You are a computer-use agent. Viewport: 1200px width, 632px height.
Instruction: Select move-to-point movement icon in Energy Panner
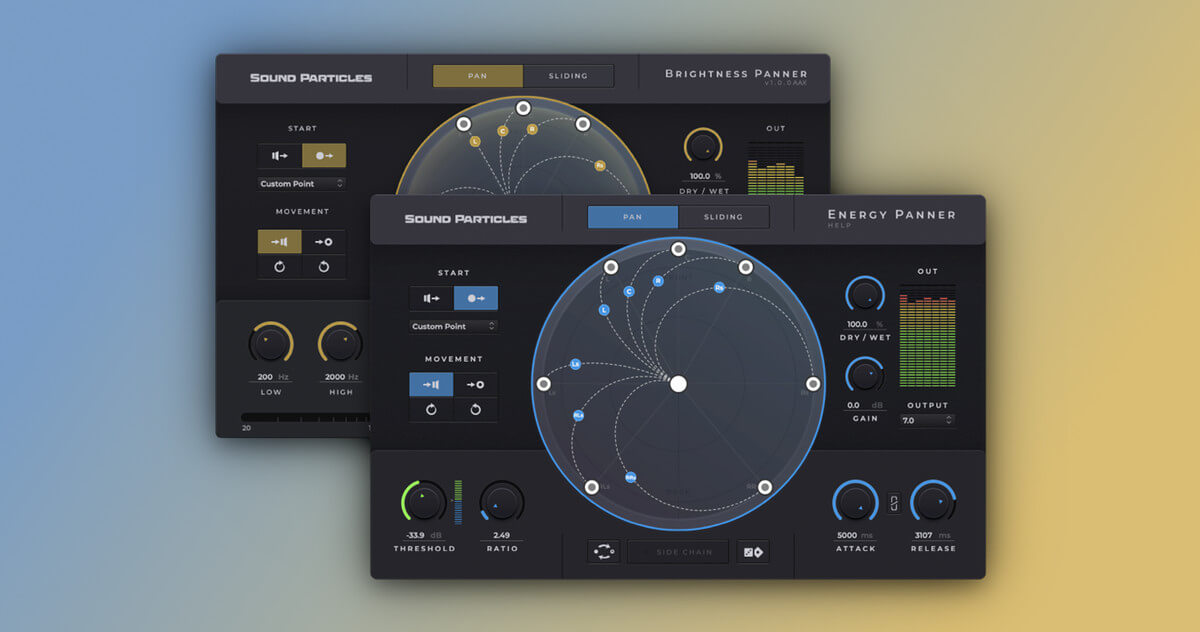point(475,384)
